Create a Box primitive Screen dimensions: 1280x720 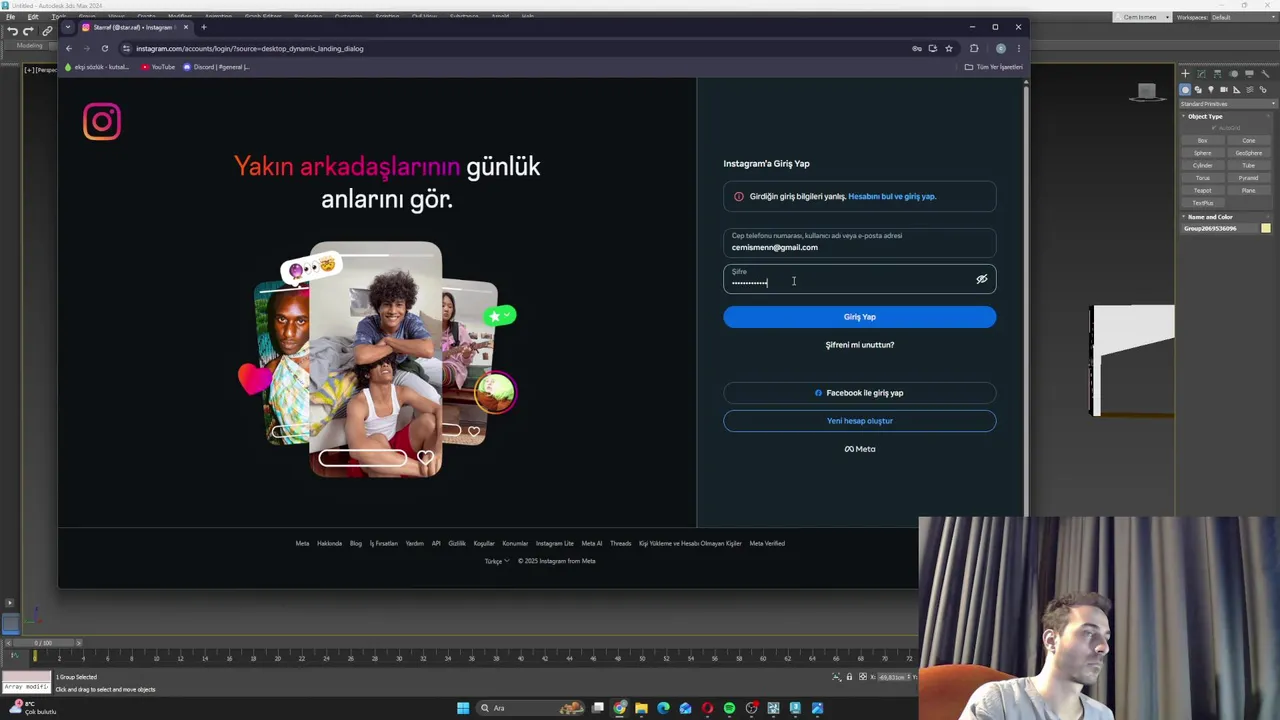click(1203, 141)
